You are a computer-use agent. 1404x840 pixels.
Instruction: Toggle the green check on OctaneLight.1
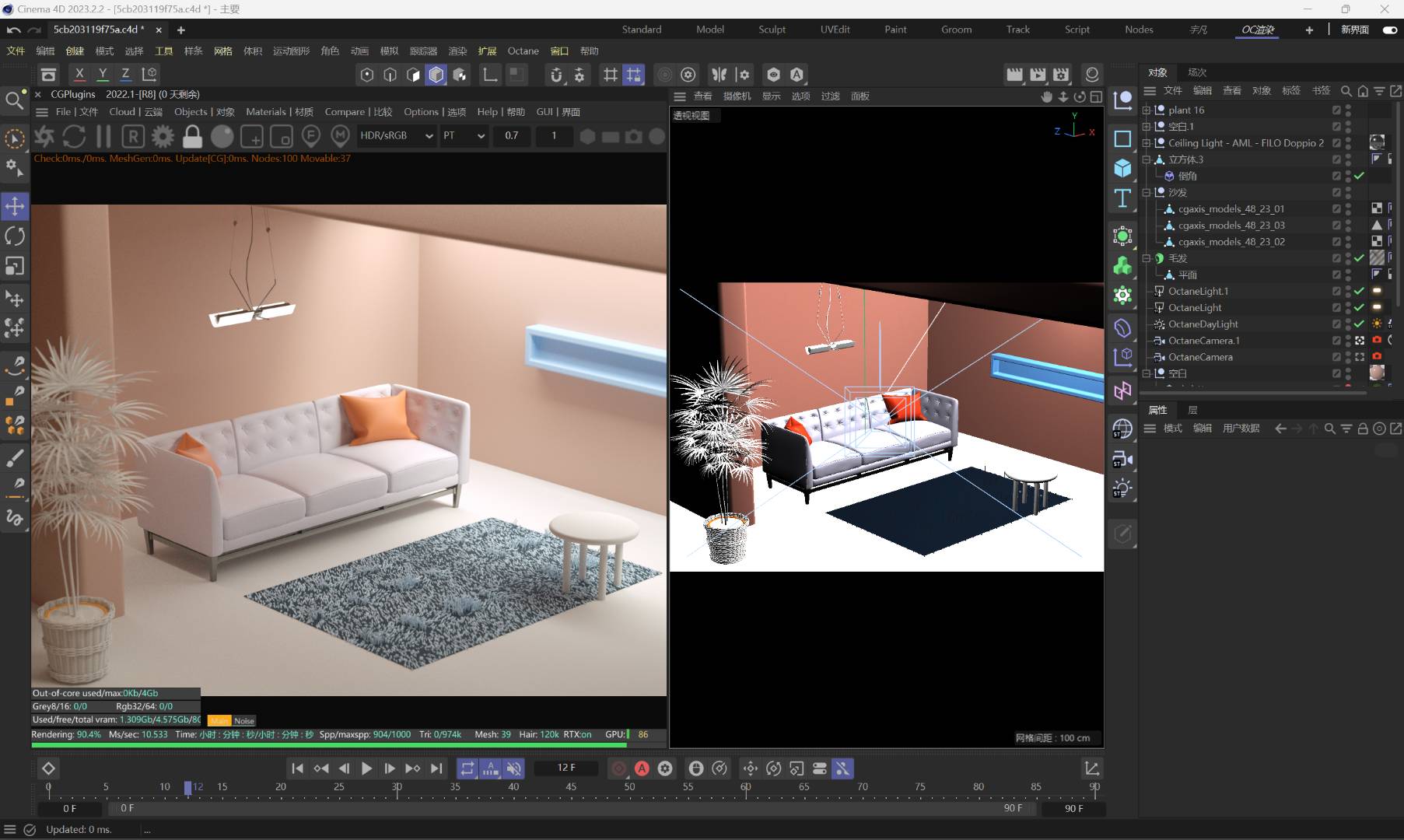pyautogui.click(x=1359, y=291)
